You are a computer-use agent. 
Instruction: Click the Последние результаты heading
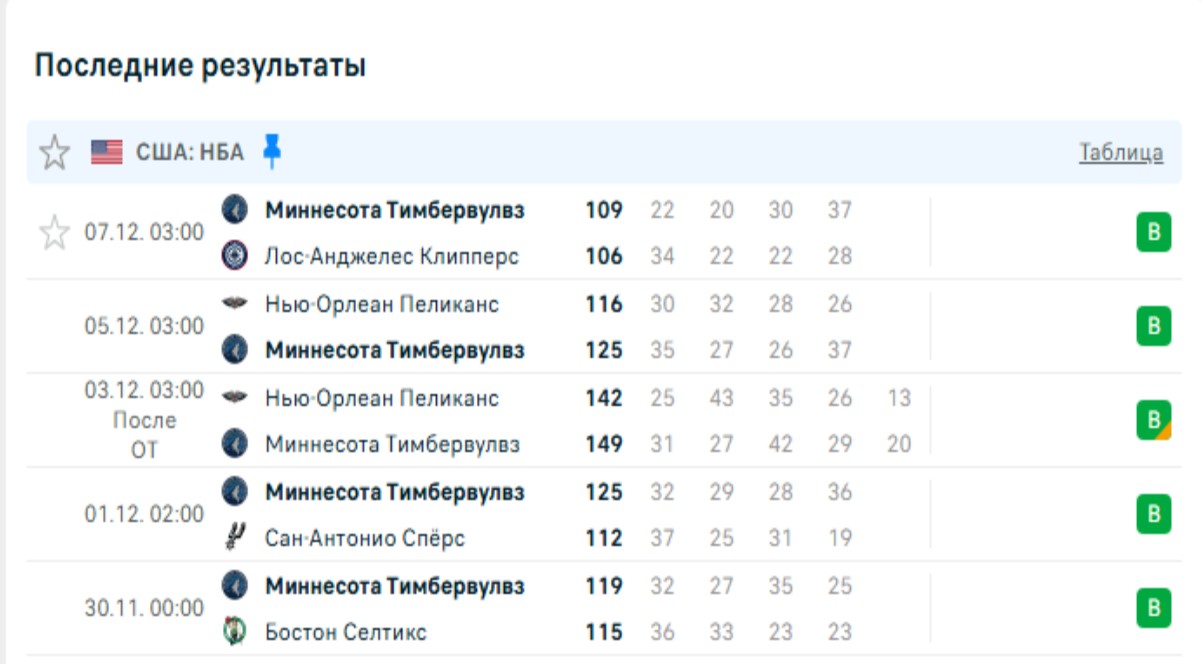click(200, 66)
